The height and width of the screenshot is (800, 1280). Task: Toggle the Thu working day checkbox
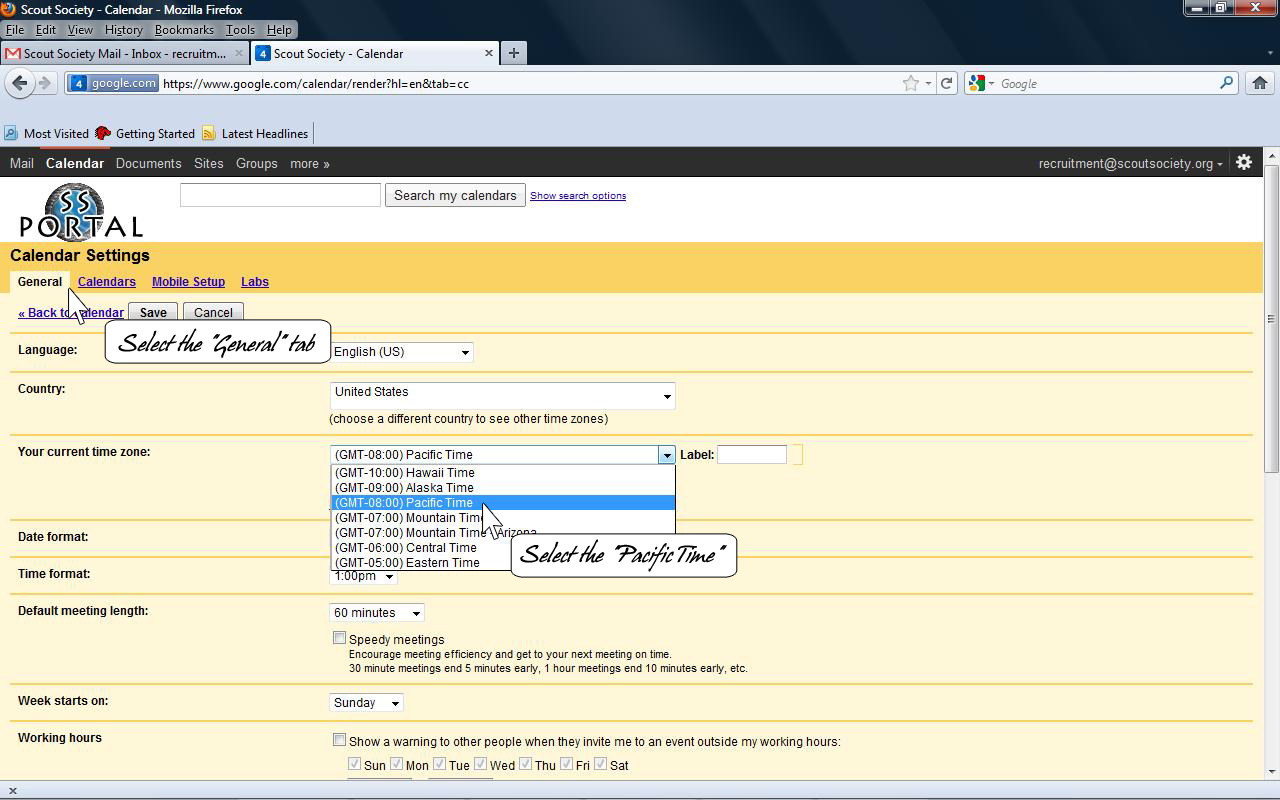[525, 764]
